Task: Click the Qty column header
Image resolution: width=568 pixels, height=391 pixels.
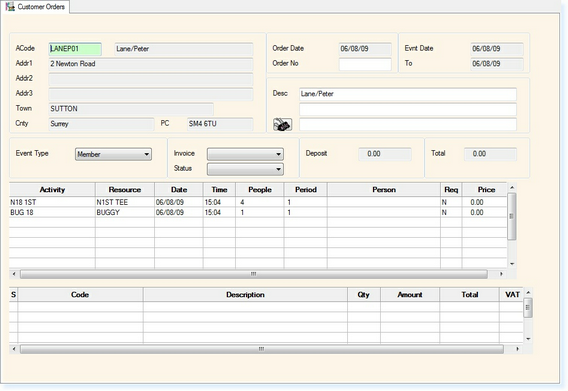Action: 364,295
